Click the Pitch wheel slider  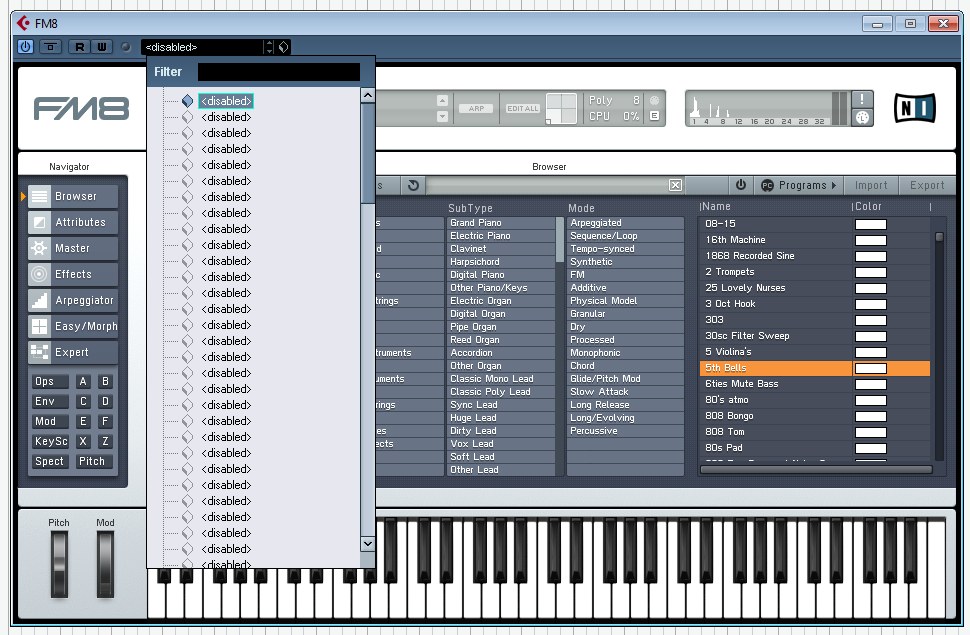[59, 564]
